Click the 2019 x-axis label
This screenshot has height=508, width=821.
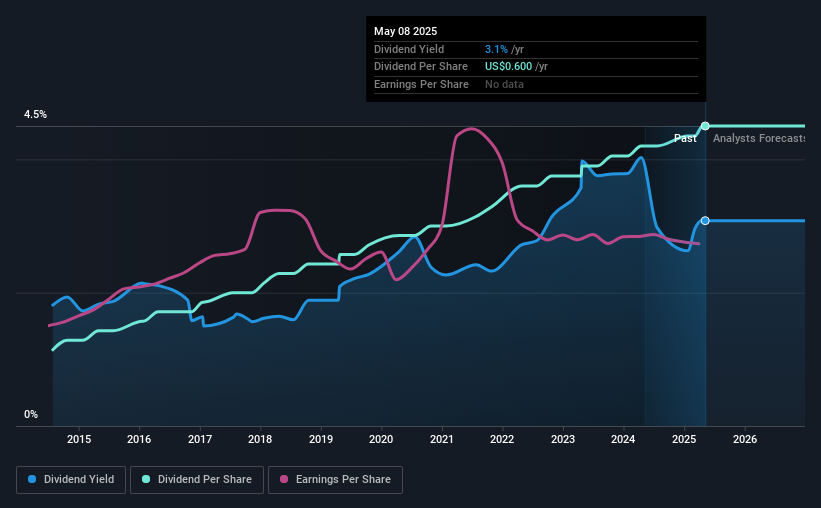point(321,439)
